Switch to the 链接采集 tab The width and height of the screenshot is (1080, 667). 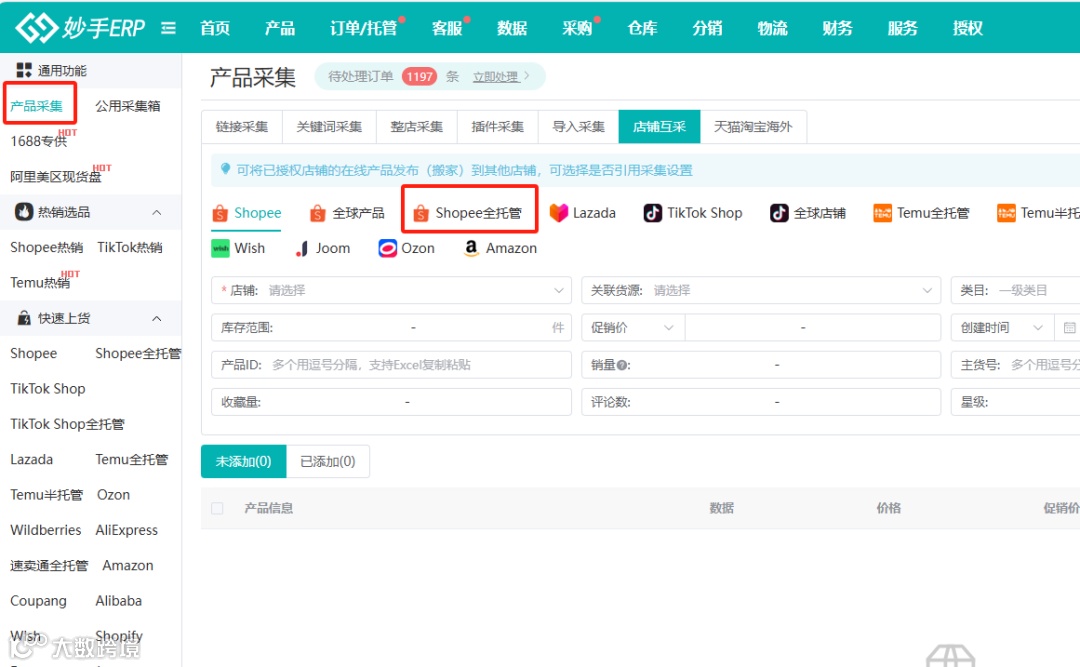[242, 127]
